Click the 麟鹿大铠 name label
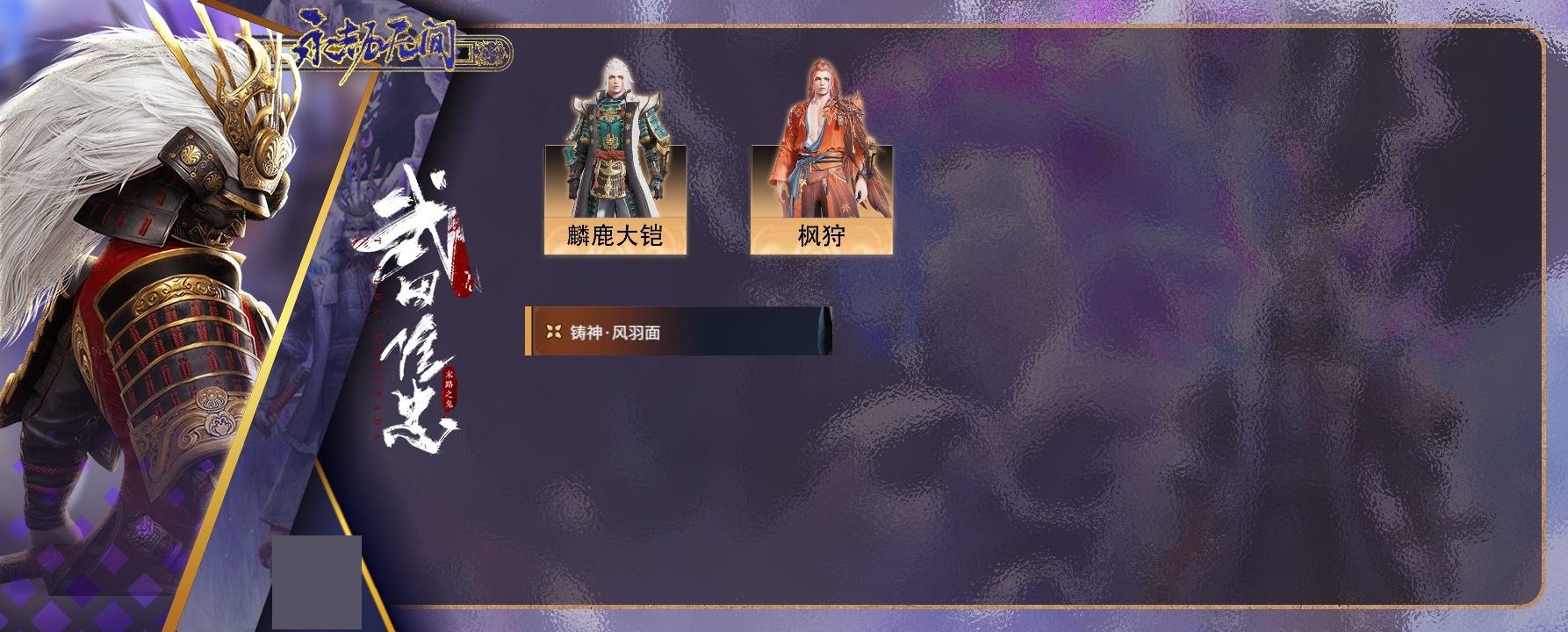Image resolution: width=1568 pixels, height=632 pixels. (615, 236)
